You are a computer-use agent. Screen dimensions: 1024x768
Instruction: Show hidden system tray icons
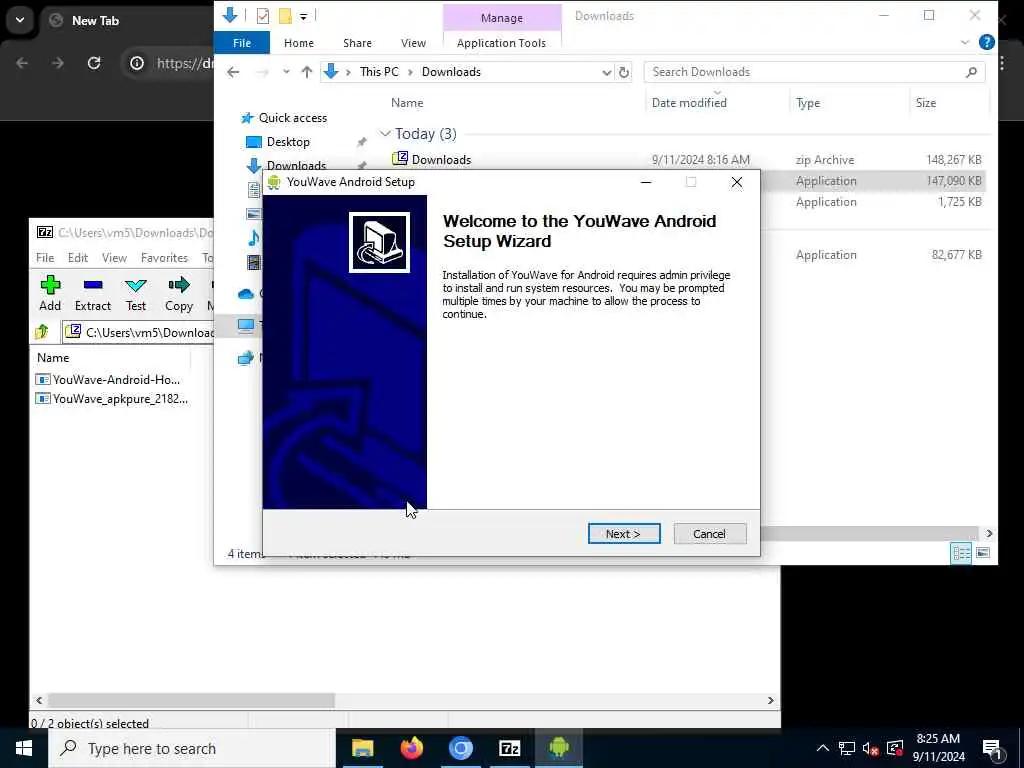(823, 748)
